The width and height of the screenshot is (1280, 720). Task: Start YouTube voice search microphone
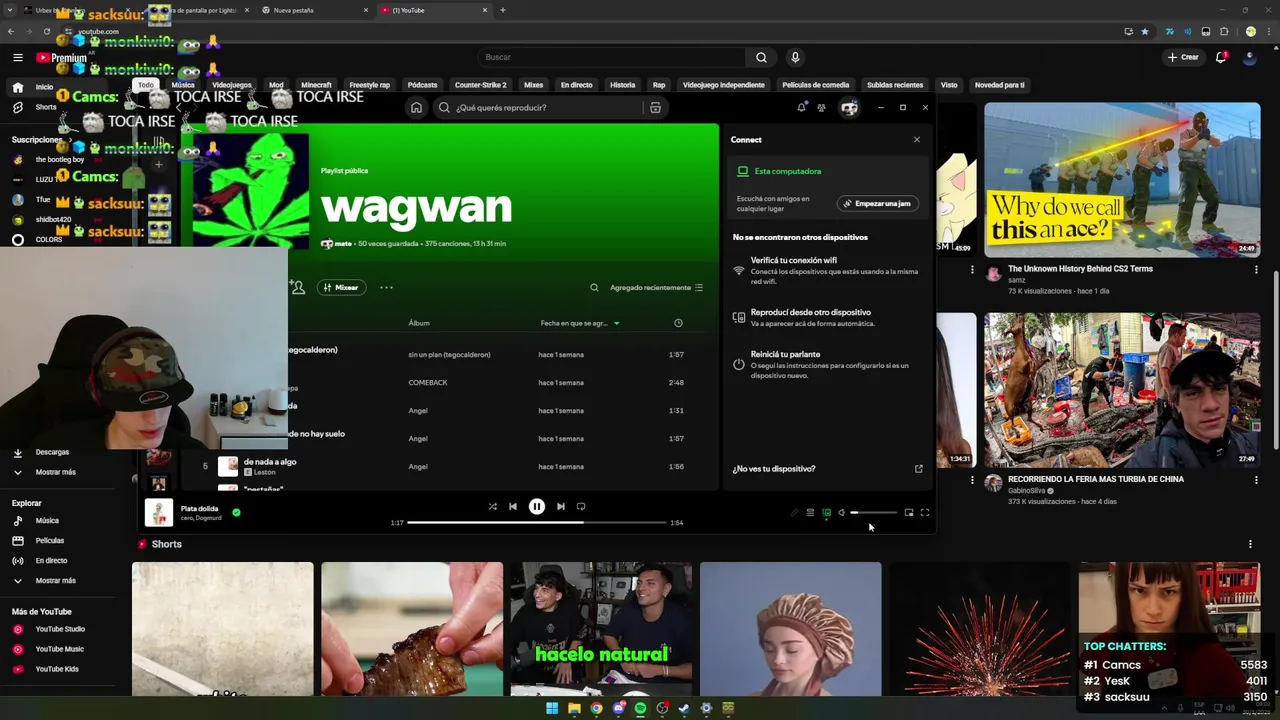795,57
